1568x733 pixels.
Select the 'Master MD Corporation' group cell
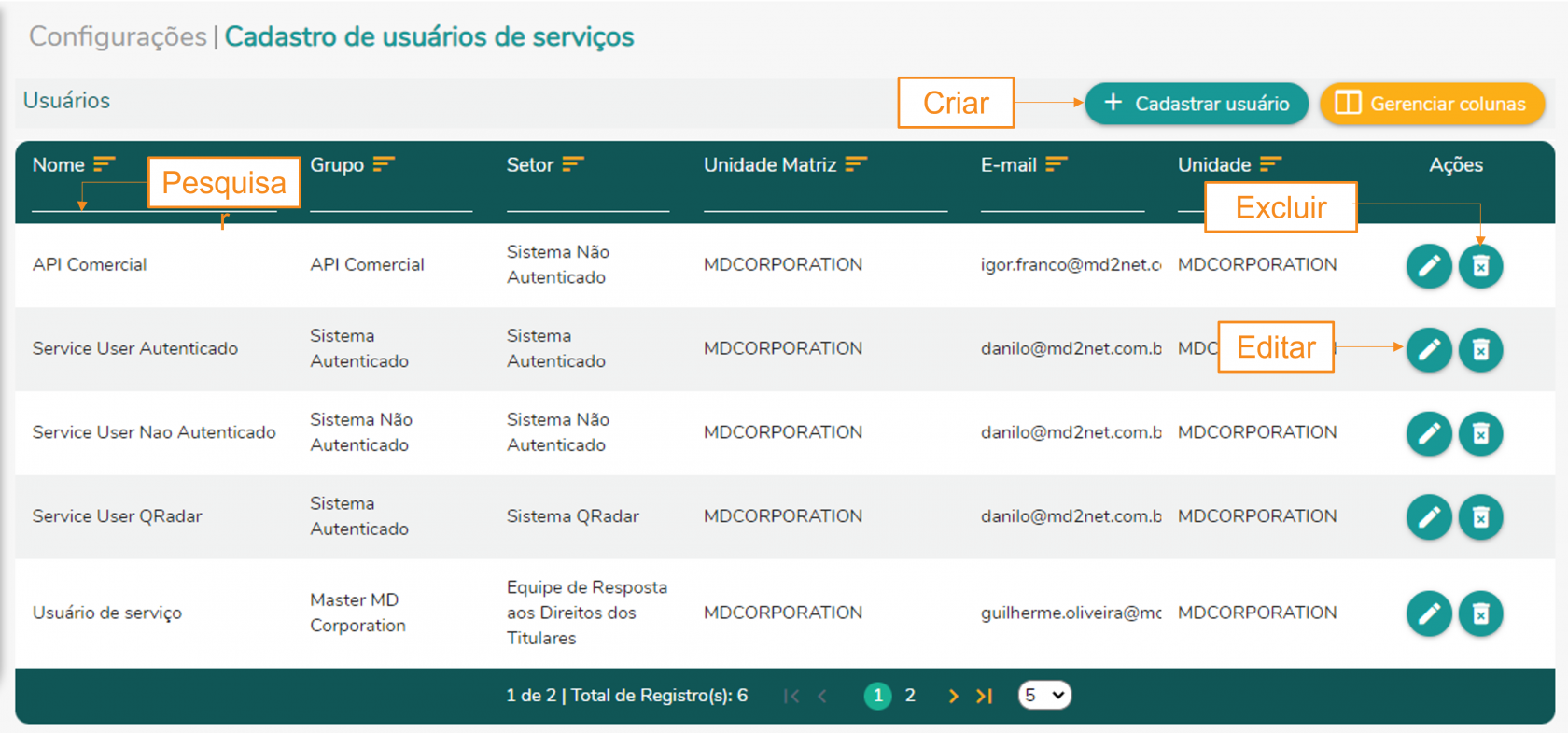357,613
